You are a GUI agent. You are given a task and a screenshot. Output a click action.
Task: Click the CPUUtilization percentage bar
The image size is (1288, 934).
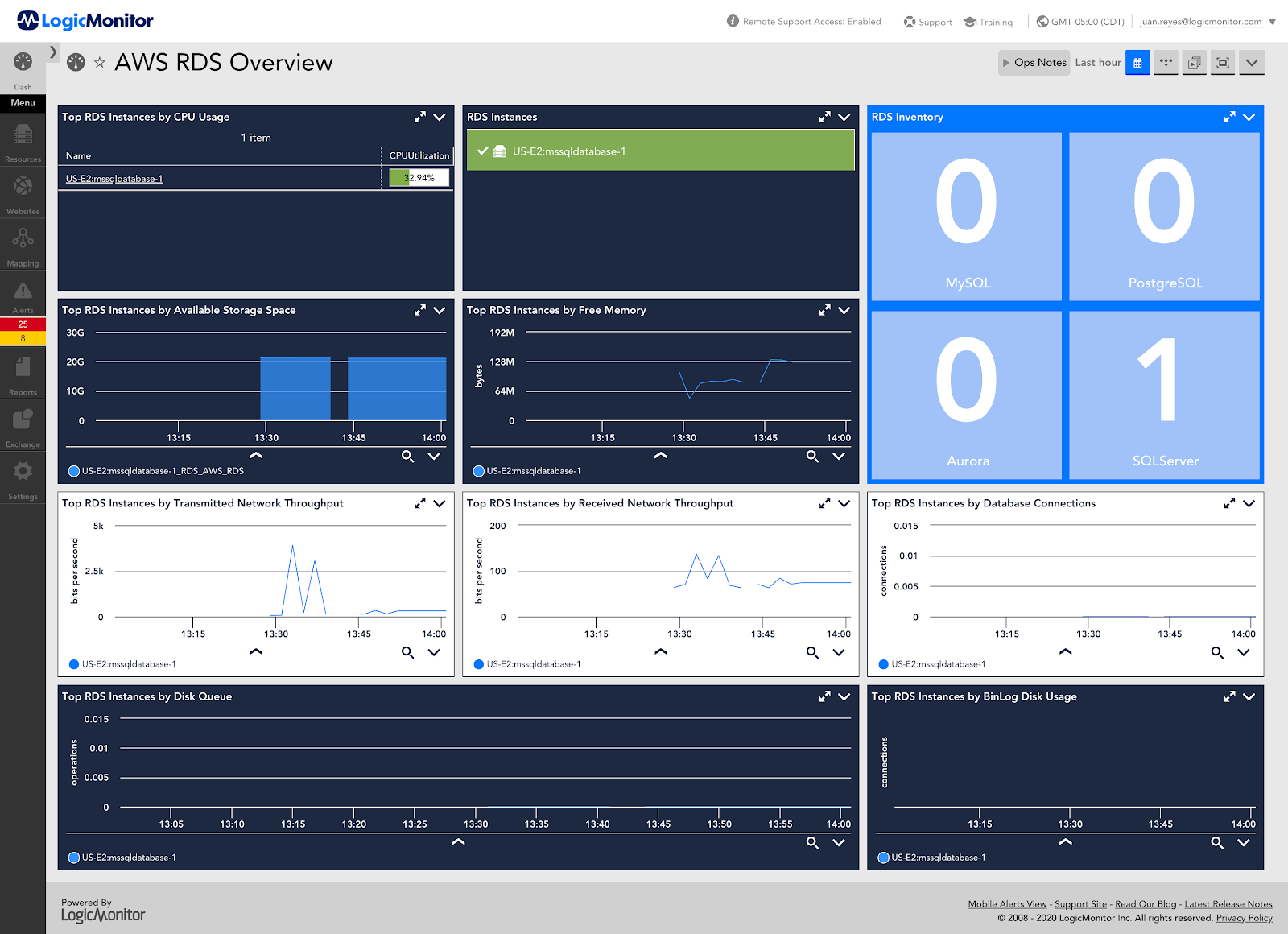(x=418, y=177)
